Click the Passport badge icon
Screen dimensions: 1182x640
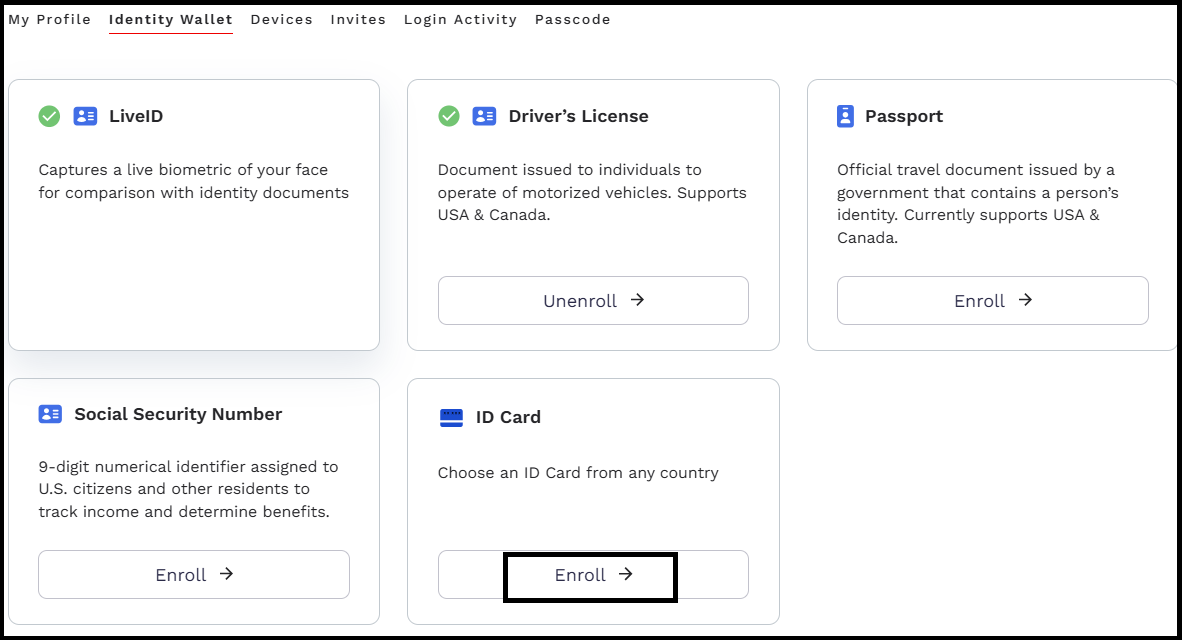pos(845,116)
